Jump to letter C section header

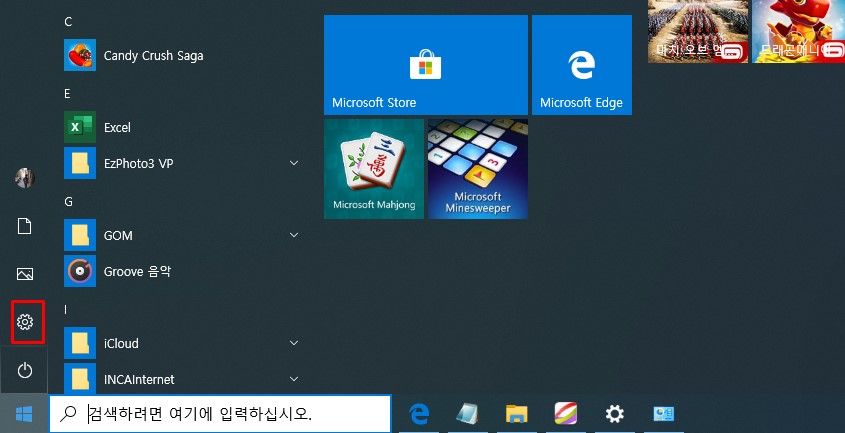(68, 22)
